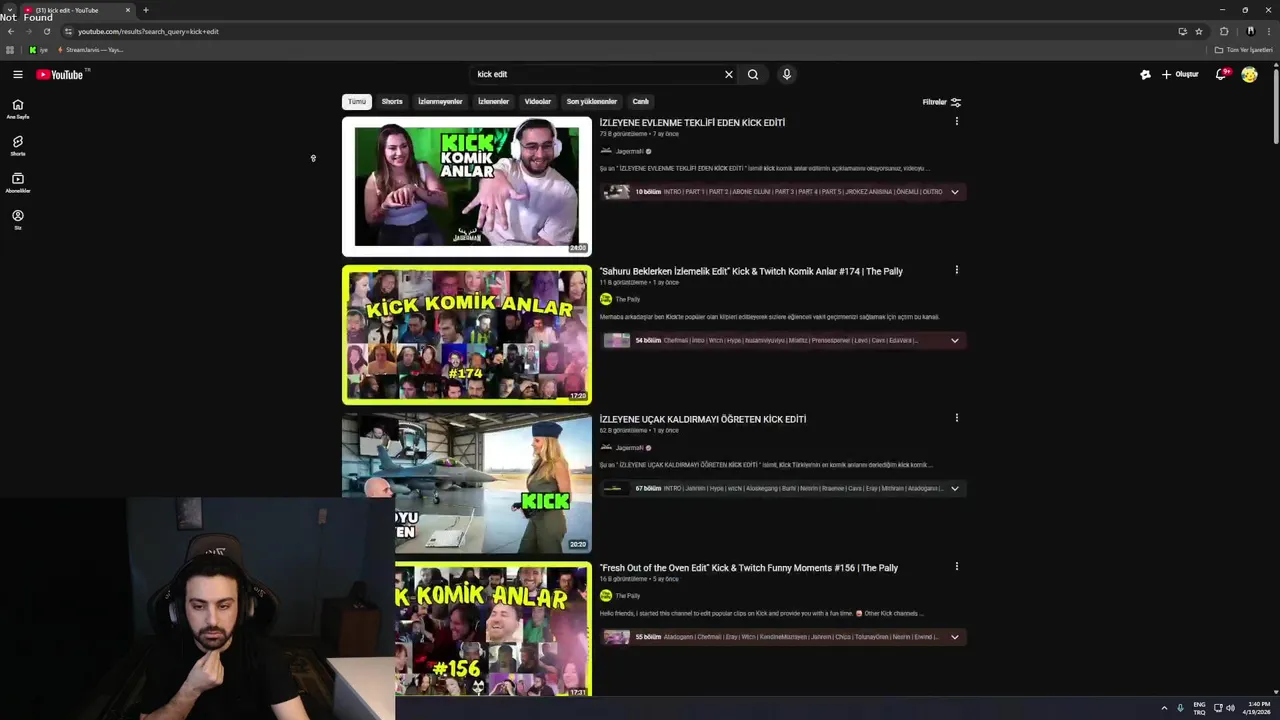
Task: Open Abonelikler in the left sidebar
Action: 17,183
